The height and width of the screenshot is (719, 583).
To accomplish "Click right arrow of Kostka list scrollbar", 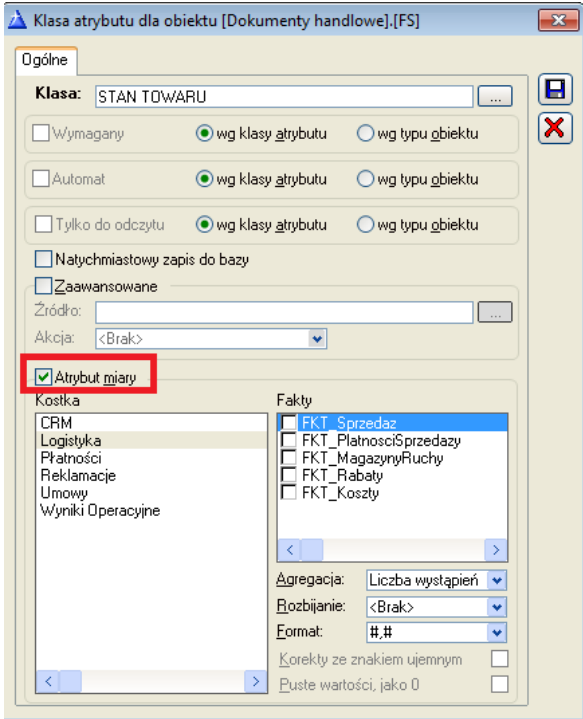I will tap(255, 681).
